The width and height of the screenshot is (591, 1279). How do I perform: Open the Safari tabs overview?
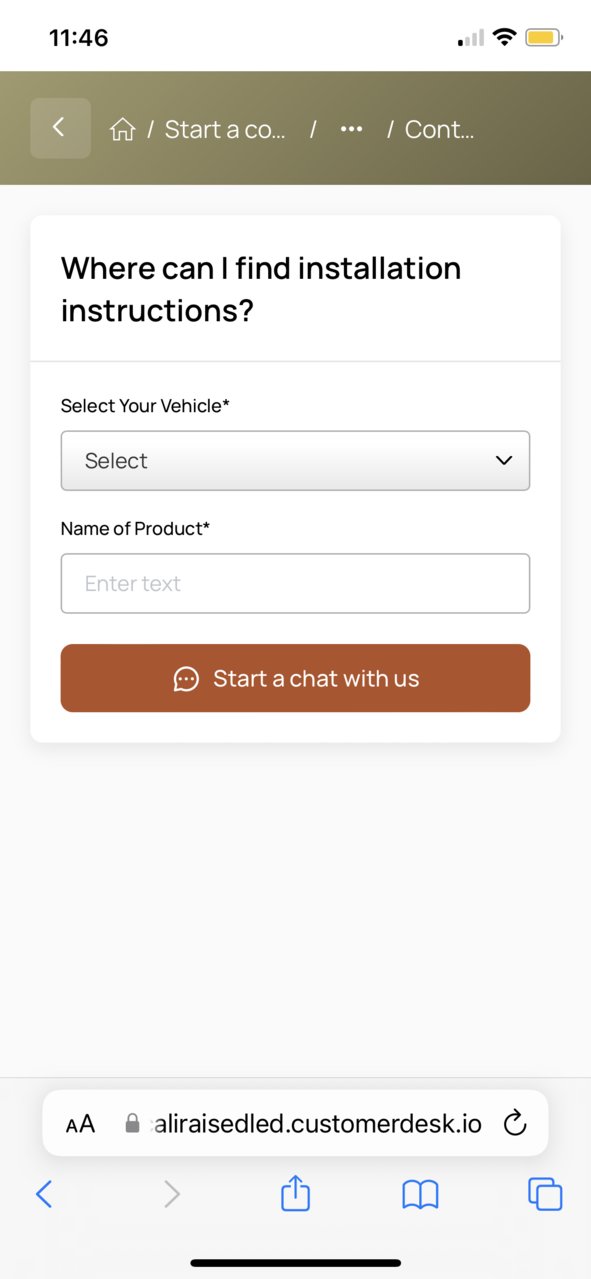(545, 1194)
